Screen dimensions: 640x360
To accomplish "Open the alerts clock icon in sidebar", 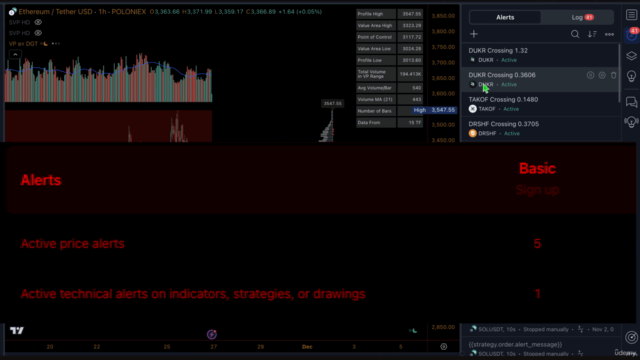I will pyautogui.click(x=631, y=36).
